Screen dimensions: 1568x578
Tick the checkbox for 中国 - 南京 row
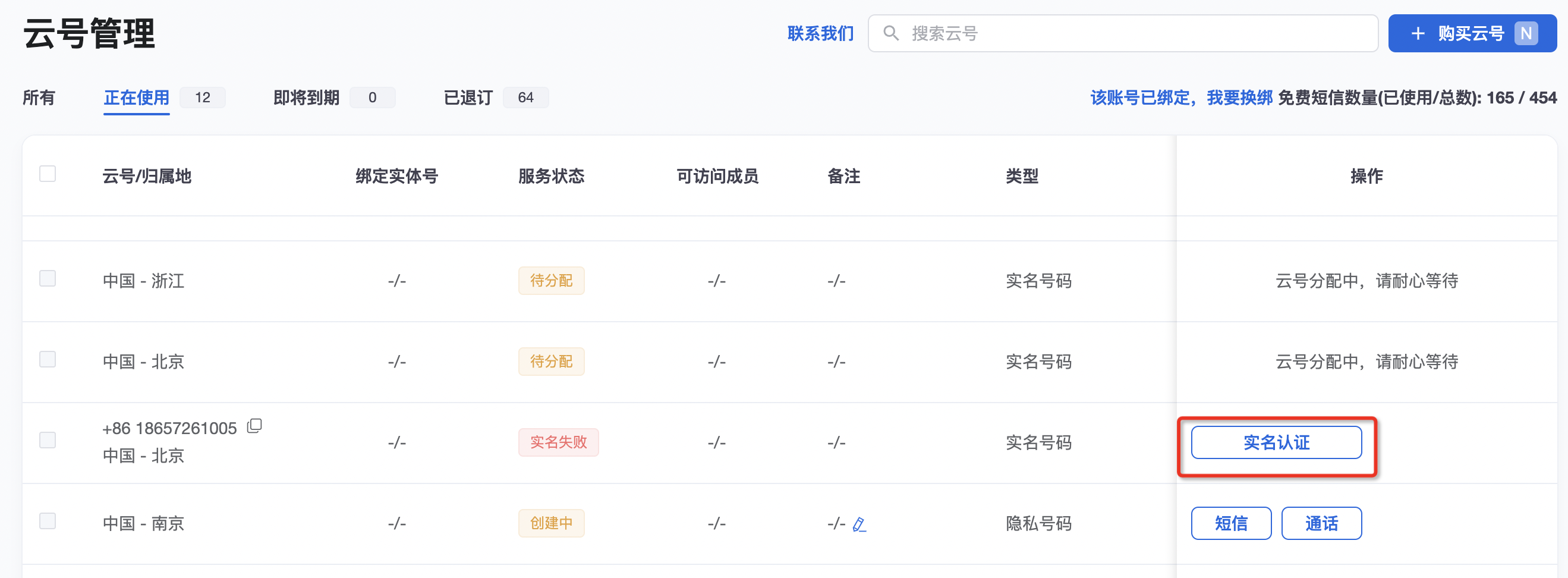48,522
